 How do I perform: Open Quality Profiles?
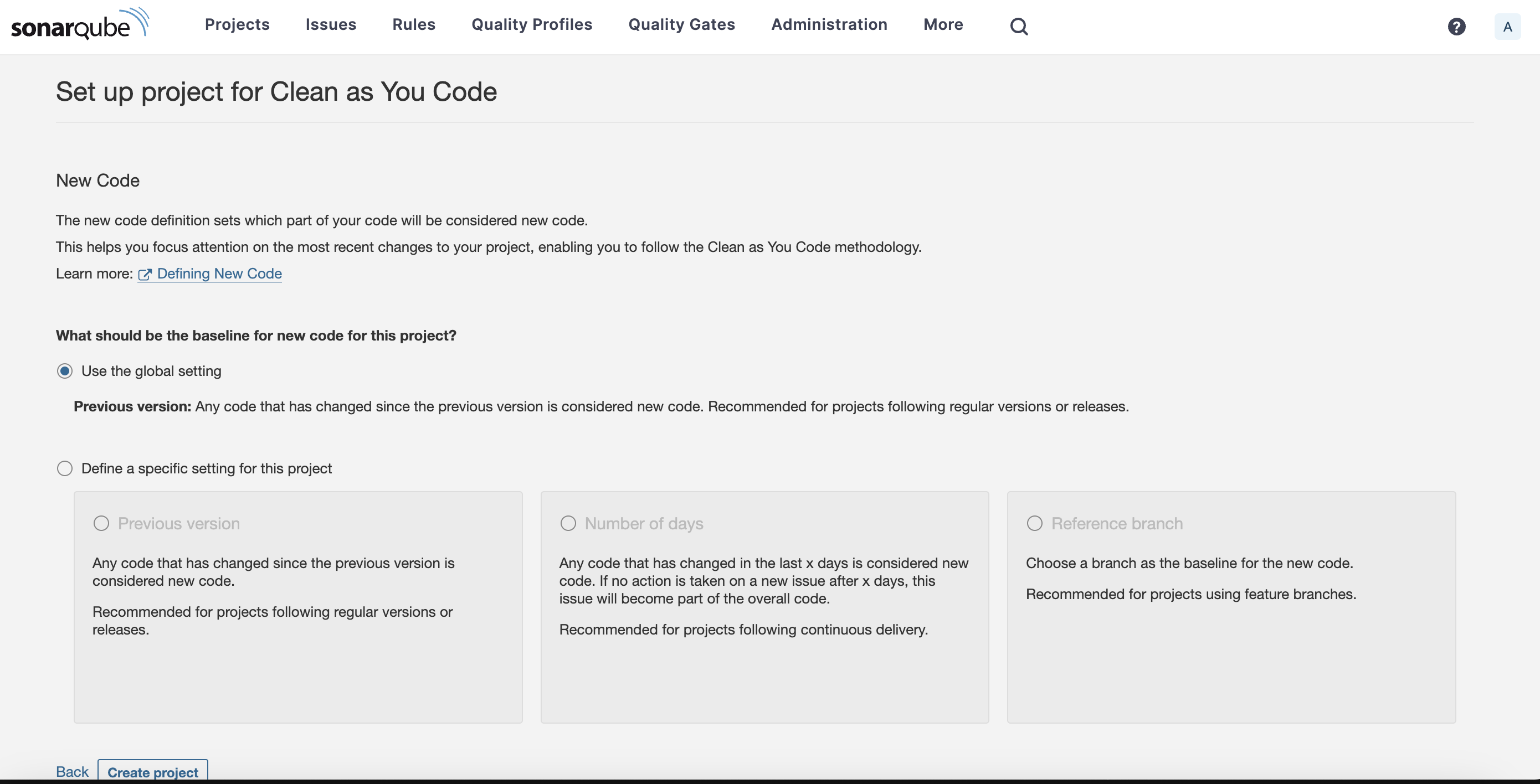tap(531, 24)
